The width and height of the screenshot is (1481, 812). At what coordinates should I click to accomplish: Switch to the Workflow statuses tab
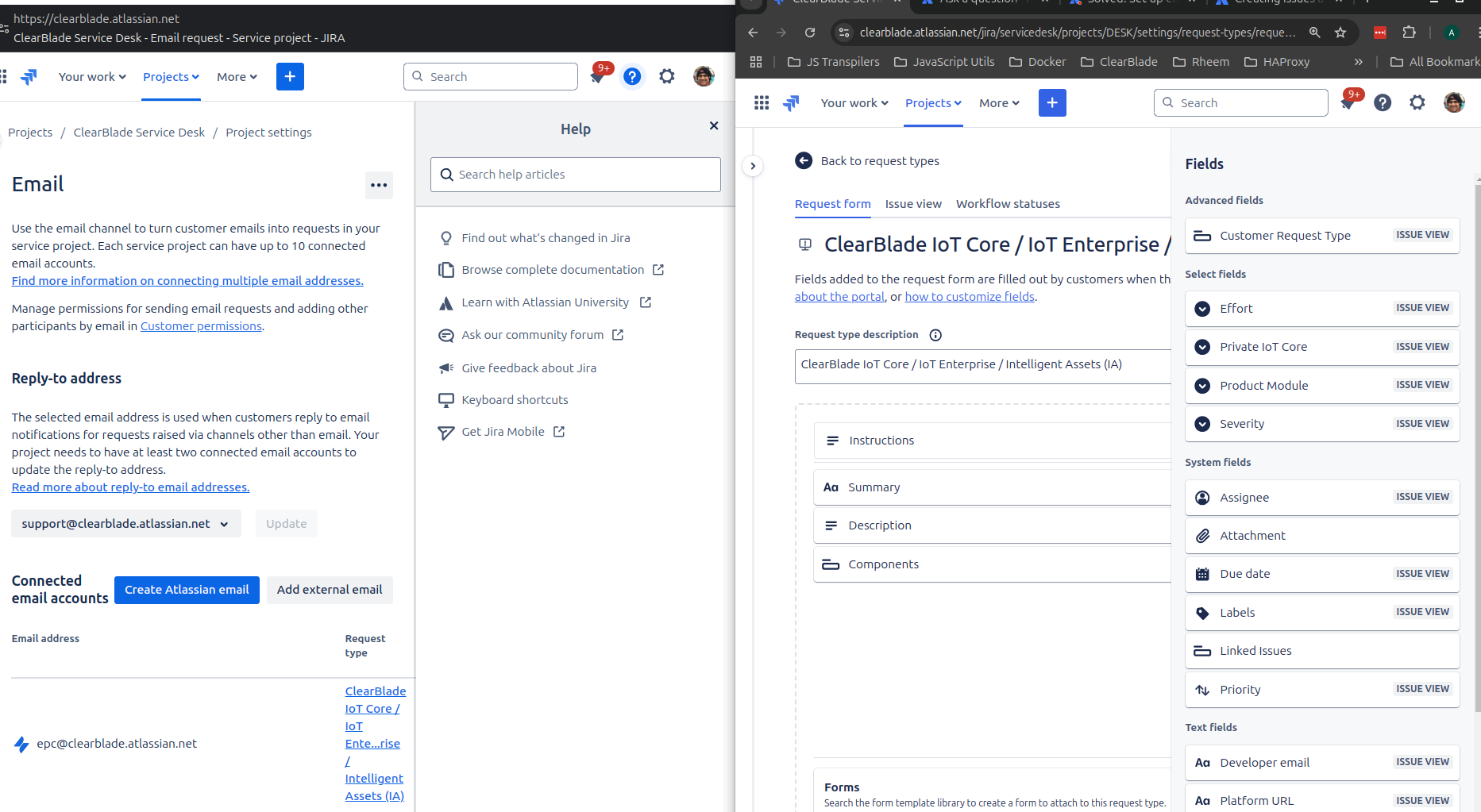coord(1008,204)
